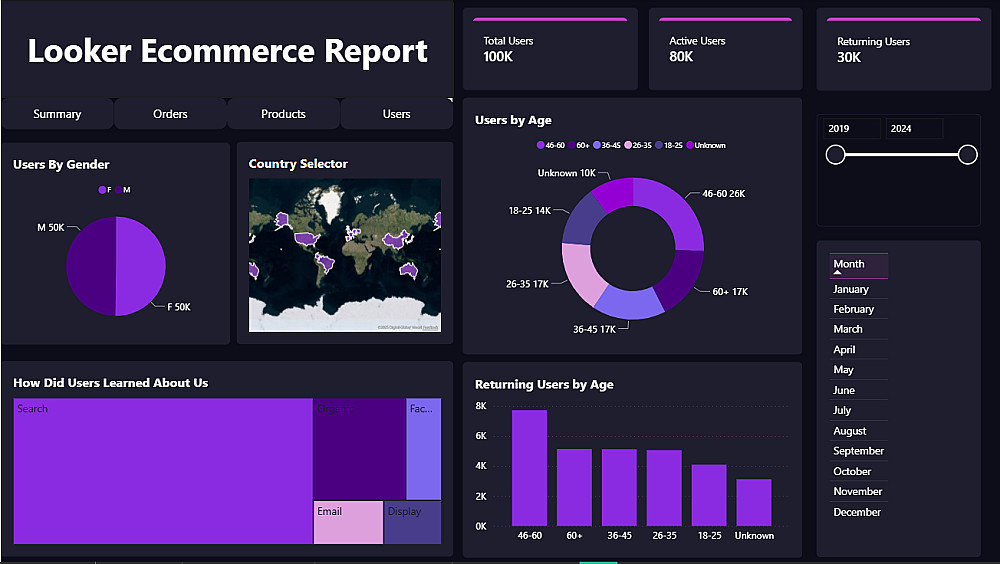This screenshot has height=564, width=1000.
Task: Click the 60+ returning users bar
Action: (574, 487)
